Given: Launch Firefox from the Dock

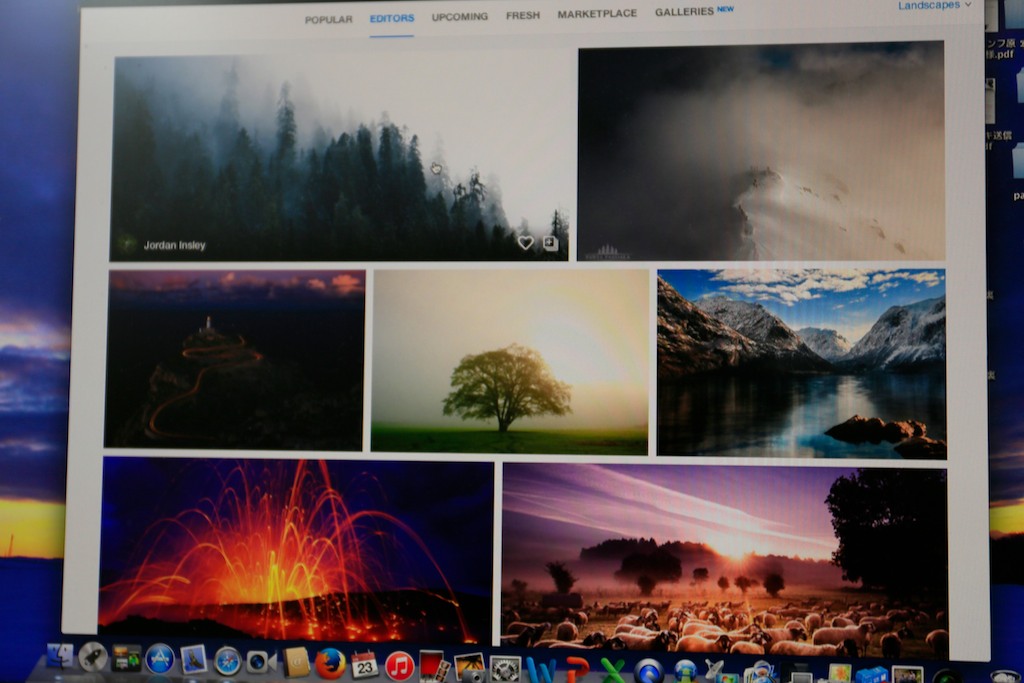Looking at the screenshot, I should coord(330,664).
